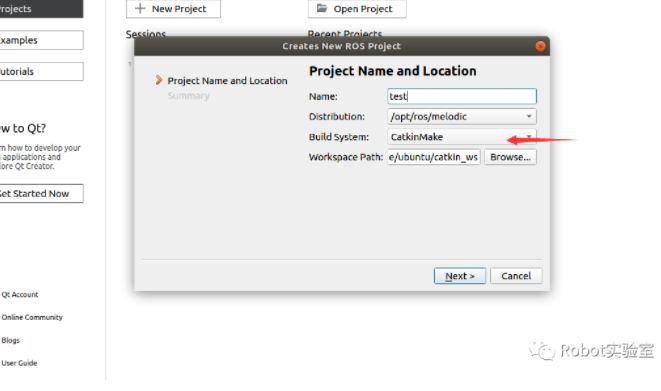This screenshot has width=661, height=391.
Task: Click the Next > button
Action: [460, 276]
